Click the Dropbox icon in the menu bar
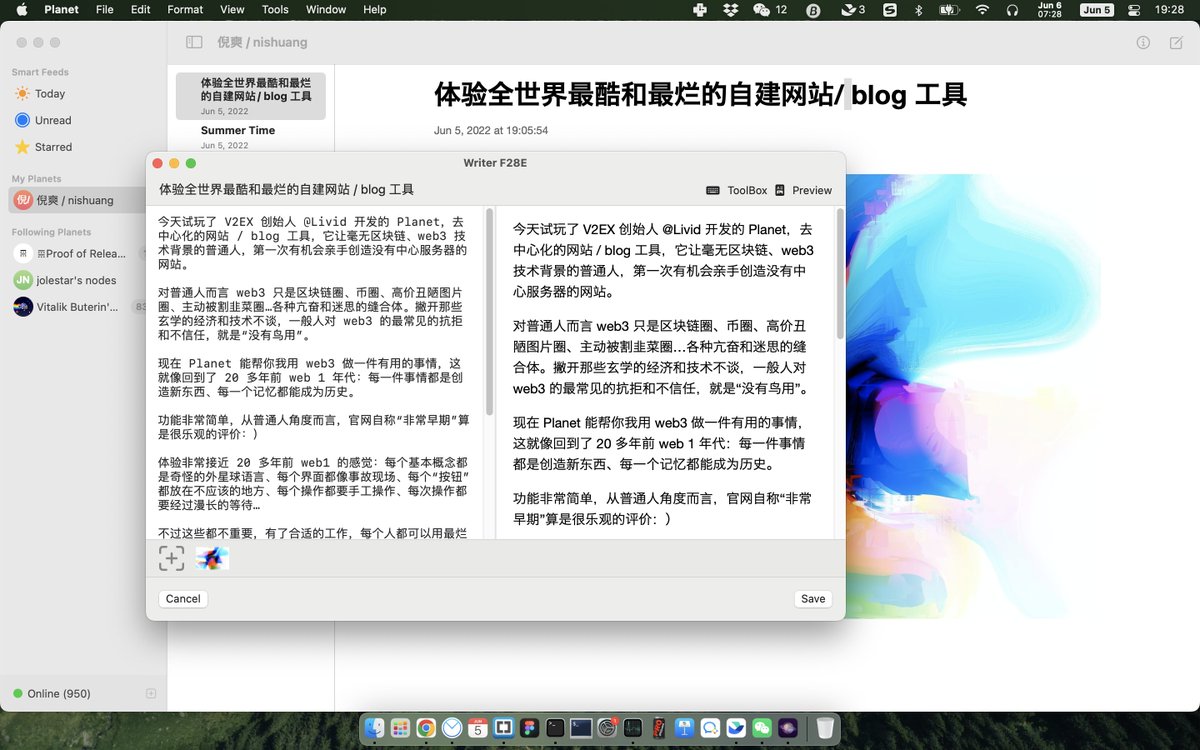The height and width of the screenshot is (750, 1200). tap(731, 10)
